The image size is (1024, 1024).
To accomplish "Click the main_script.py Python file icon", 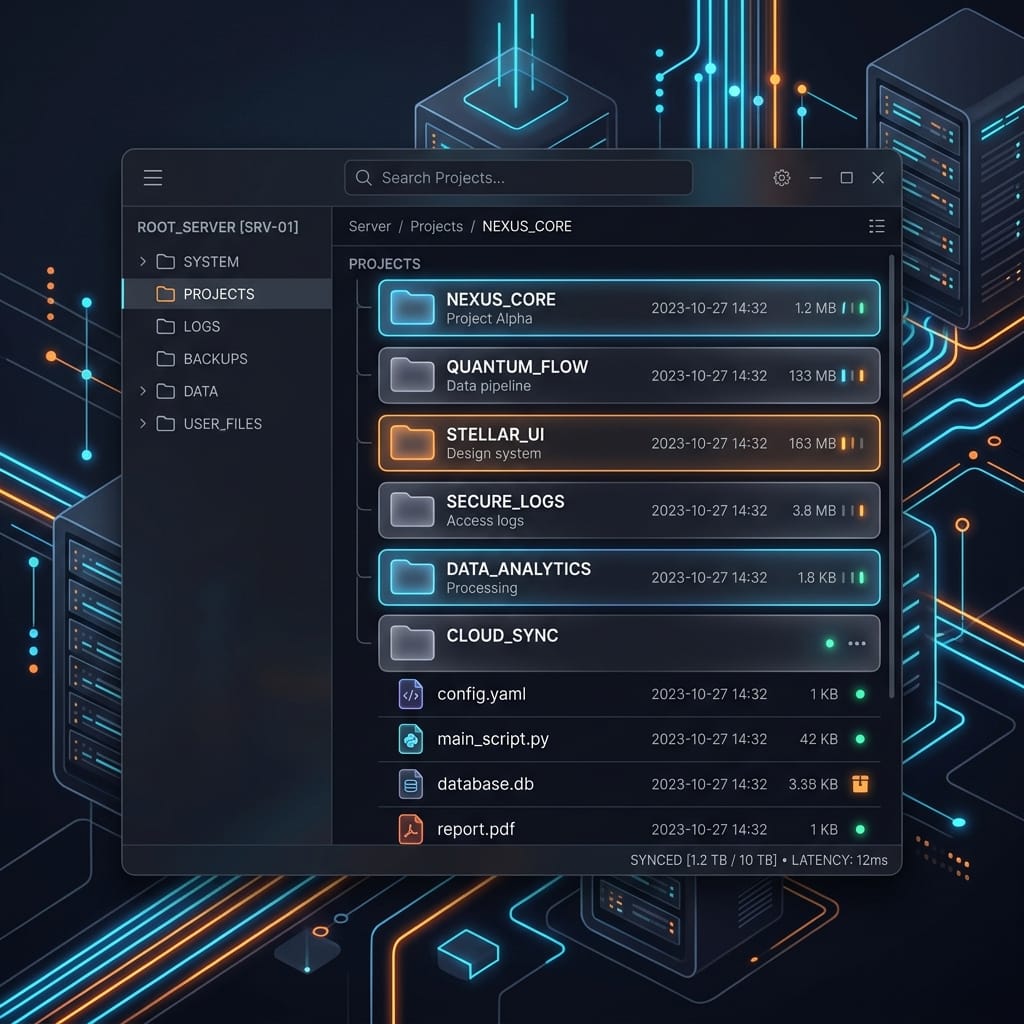I will pyautogui.click(x=411, y=739).
